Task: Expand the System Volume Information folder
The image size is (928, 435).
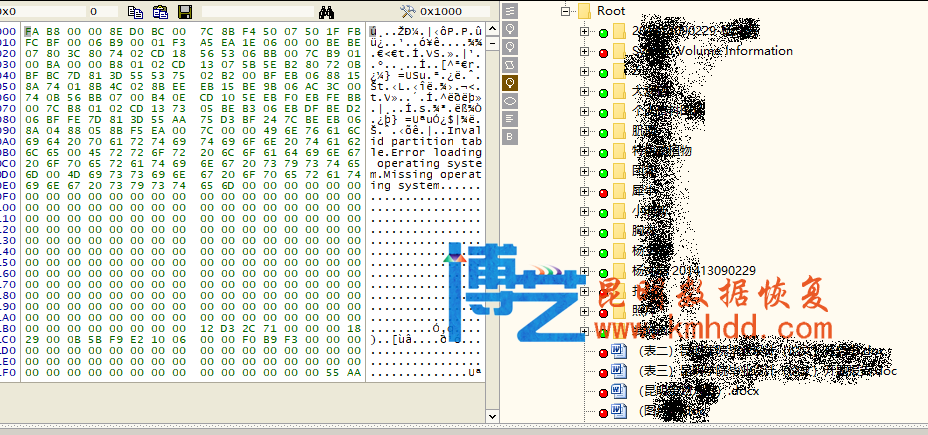Action: pos(584,52)
